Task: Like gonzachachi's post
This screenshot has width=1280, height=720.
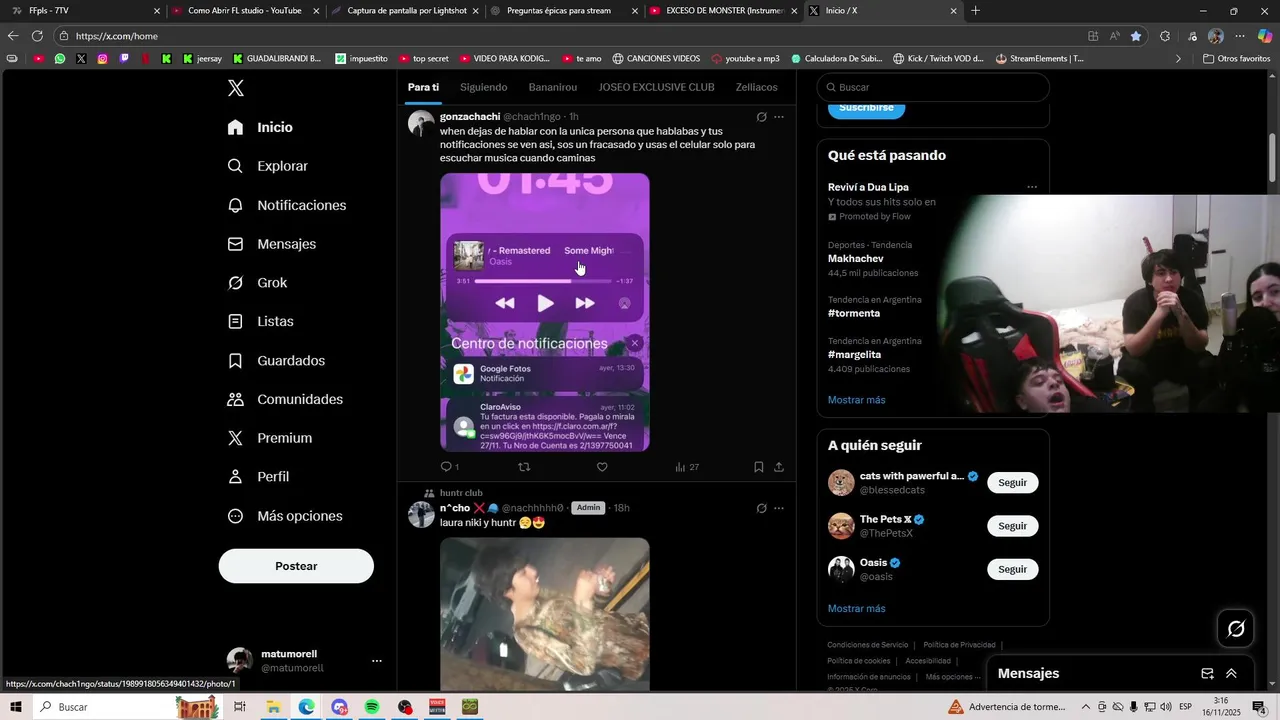Action: click(602, 467)
